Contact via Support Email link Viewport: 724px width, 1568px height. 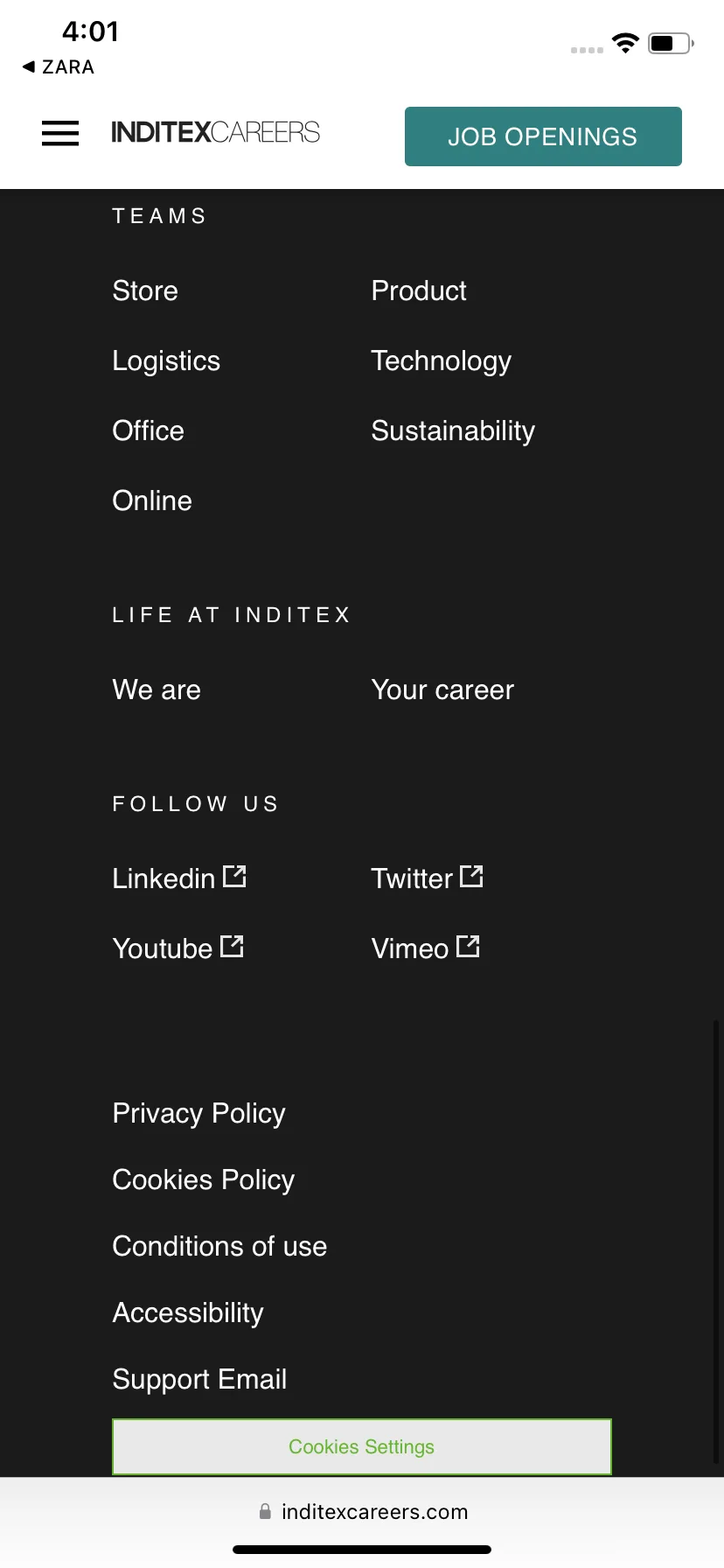pos(199,1379)
